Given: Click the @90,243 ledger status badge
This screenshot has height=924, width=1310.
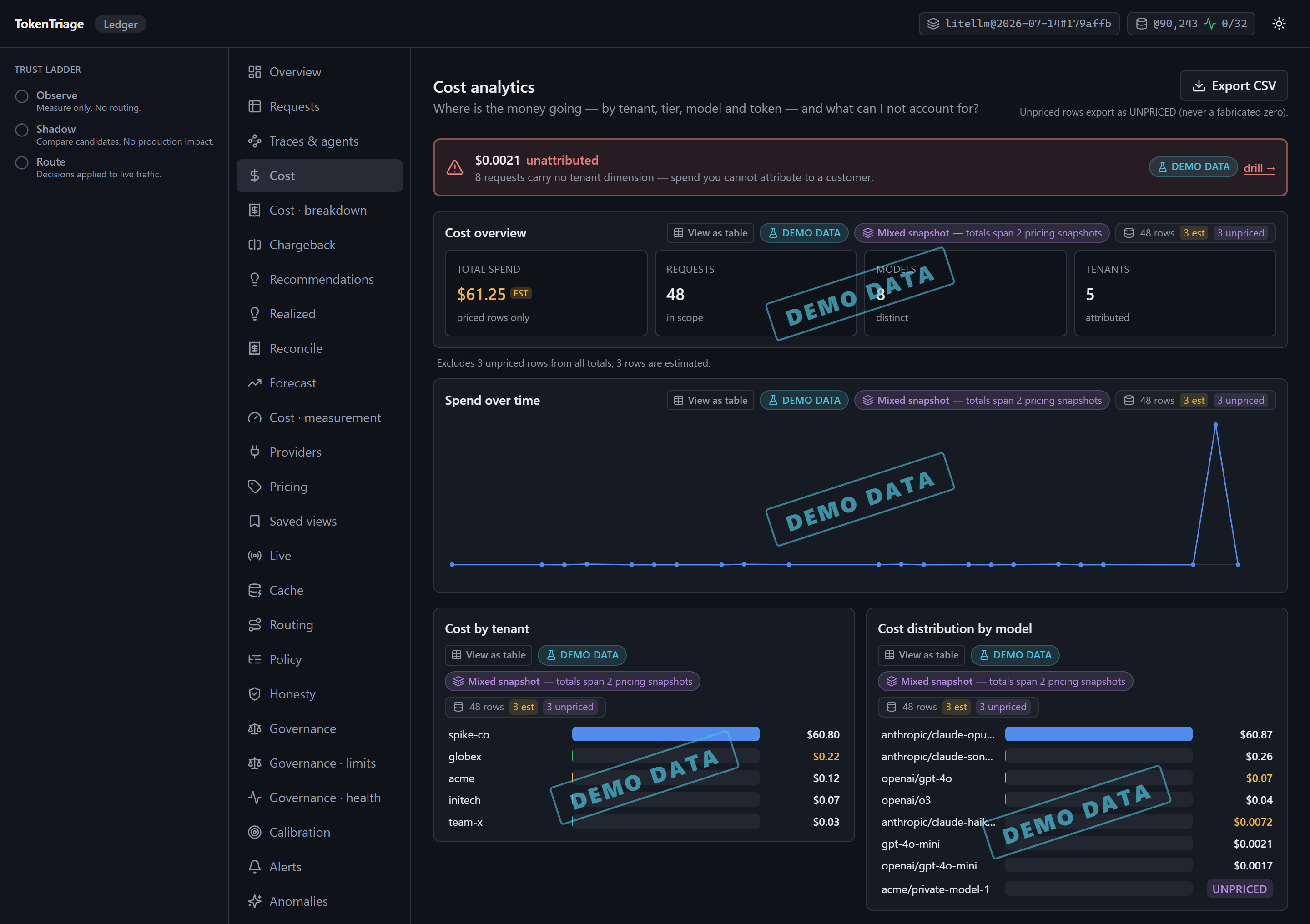Looking at the screenshot, I should point(1191,23).
